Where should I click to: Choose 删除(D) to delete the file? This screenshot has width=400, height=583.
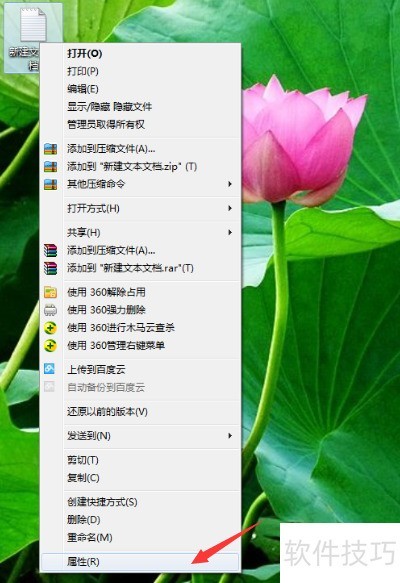pos(140,519)
